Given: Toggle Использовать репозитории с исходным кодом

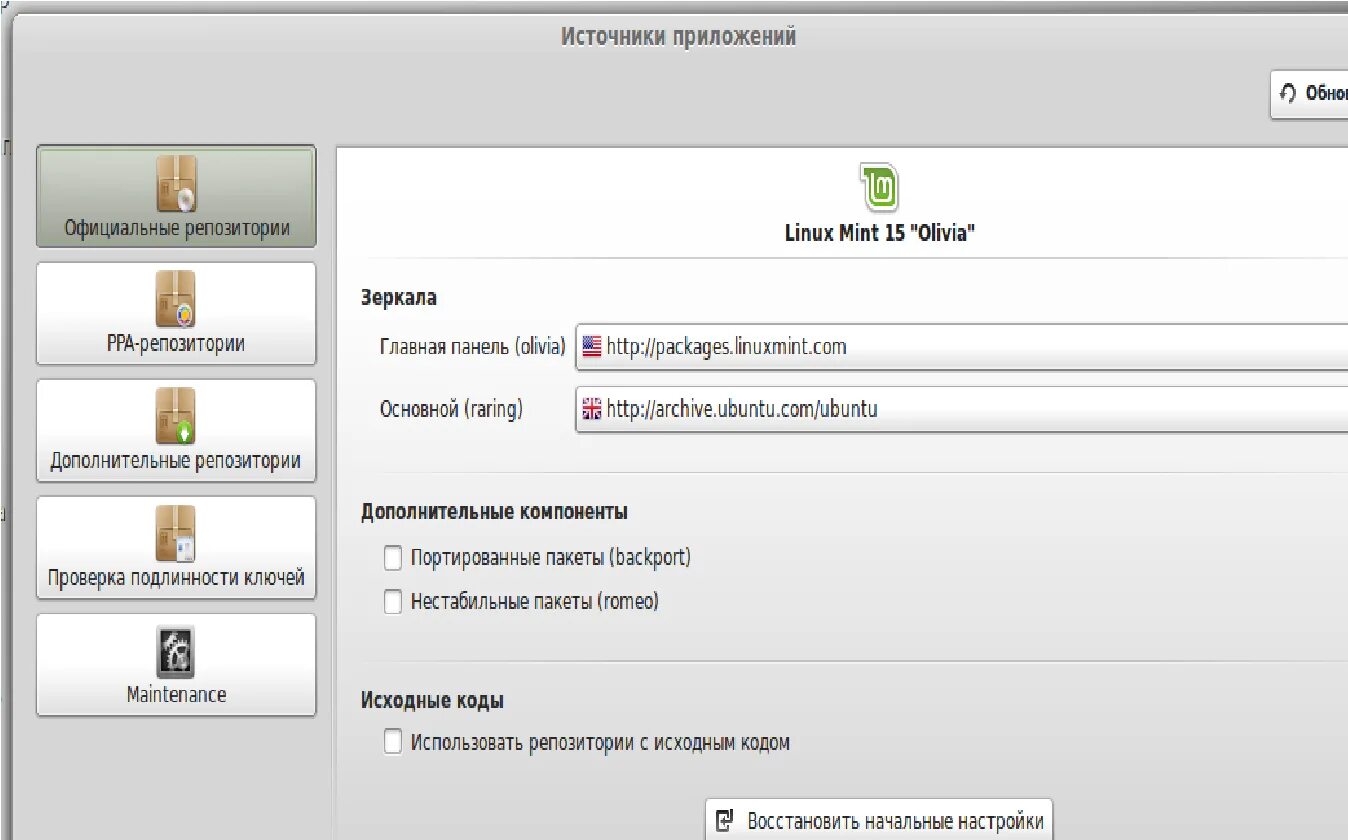Looking at the screenshot, I should pos(393,743).
